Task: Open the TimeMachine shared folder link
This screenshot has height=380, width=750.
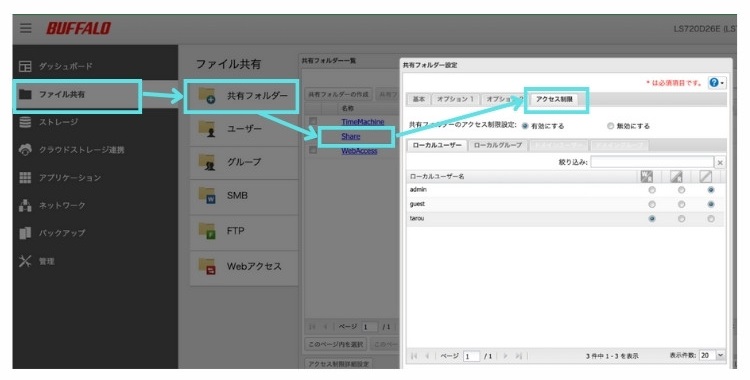Action: click(x=363, y=122)
